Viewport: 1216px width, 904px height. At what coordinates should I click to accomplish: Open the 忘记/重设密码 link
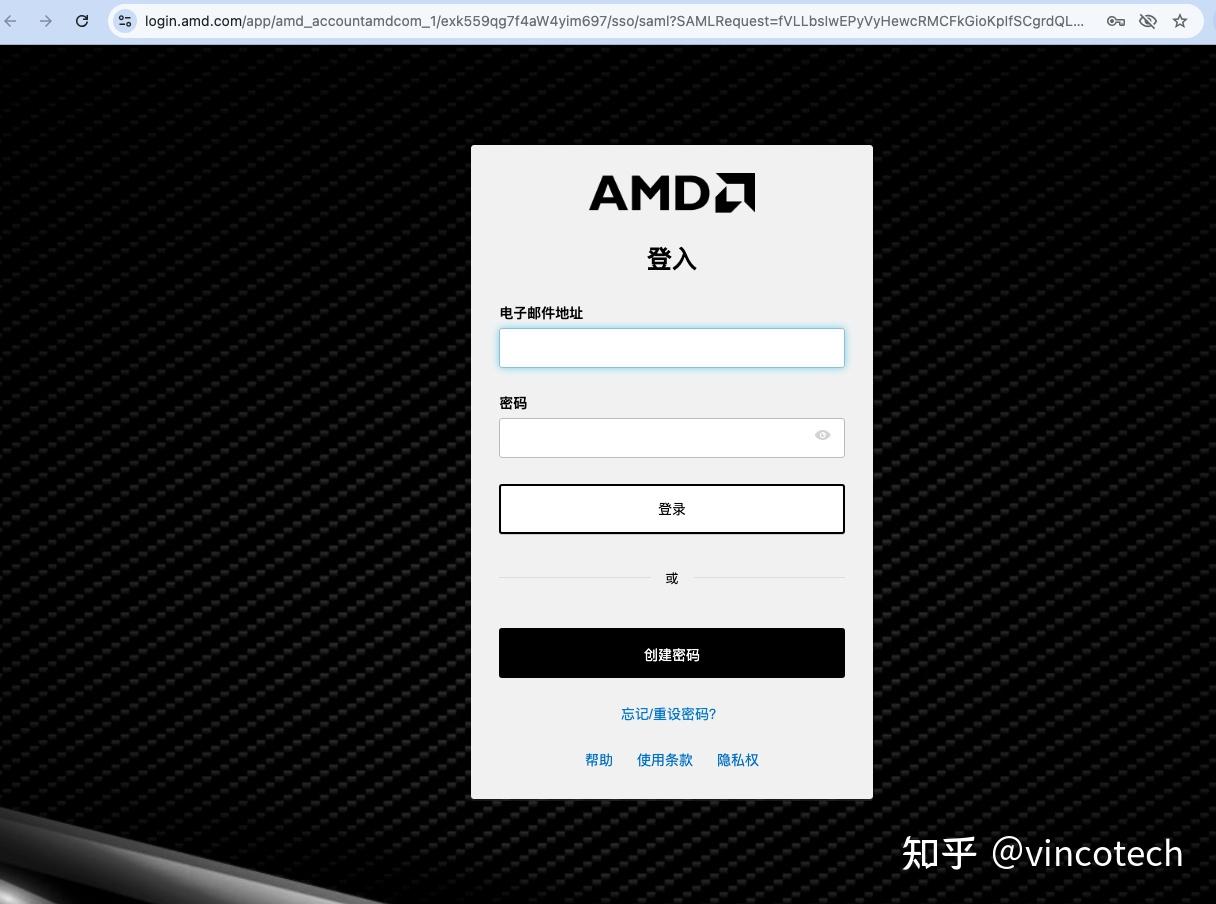(x=668, y=714)
